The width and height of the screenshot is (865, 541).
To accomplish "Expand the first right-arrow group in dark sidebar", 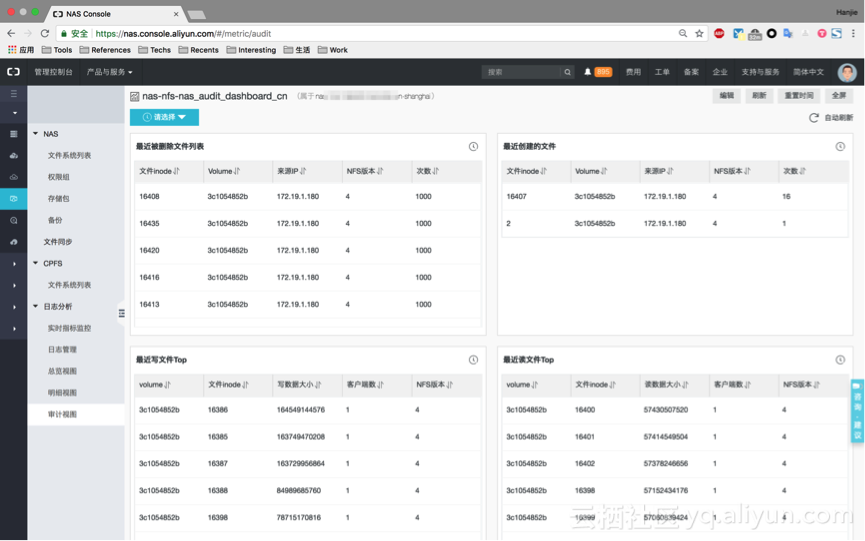I will tap(14, 264).
